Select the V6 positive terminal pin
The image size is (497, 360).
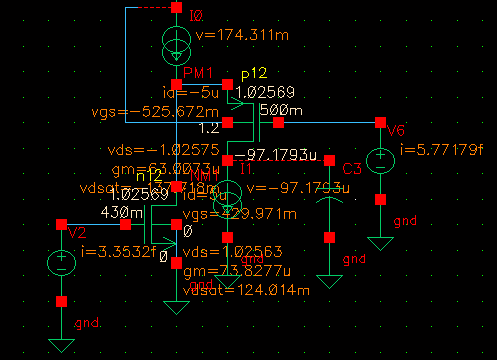[x=380, y=122]
